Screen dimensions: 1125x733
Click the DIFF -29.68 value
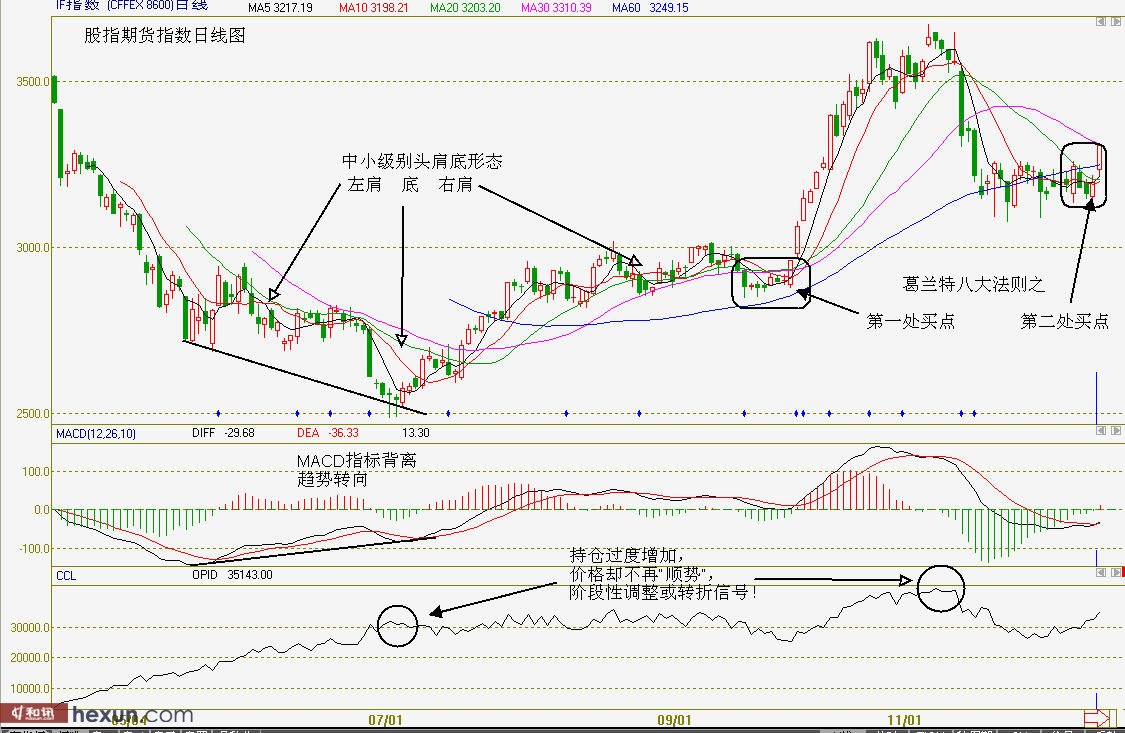tap(223, 432)
